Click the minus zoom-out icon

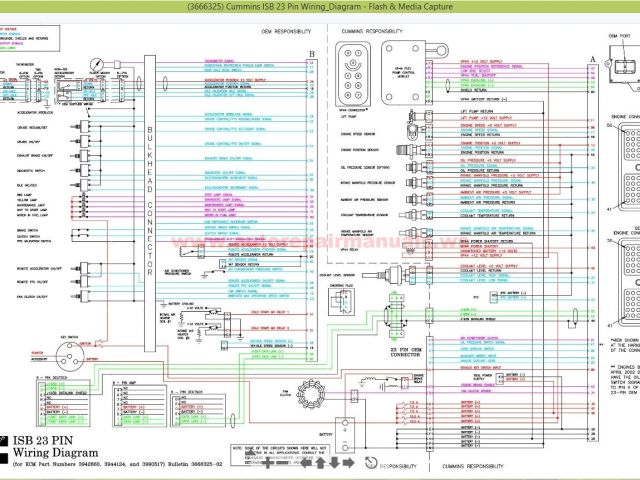click(284, 463)
